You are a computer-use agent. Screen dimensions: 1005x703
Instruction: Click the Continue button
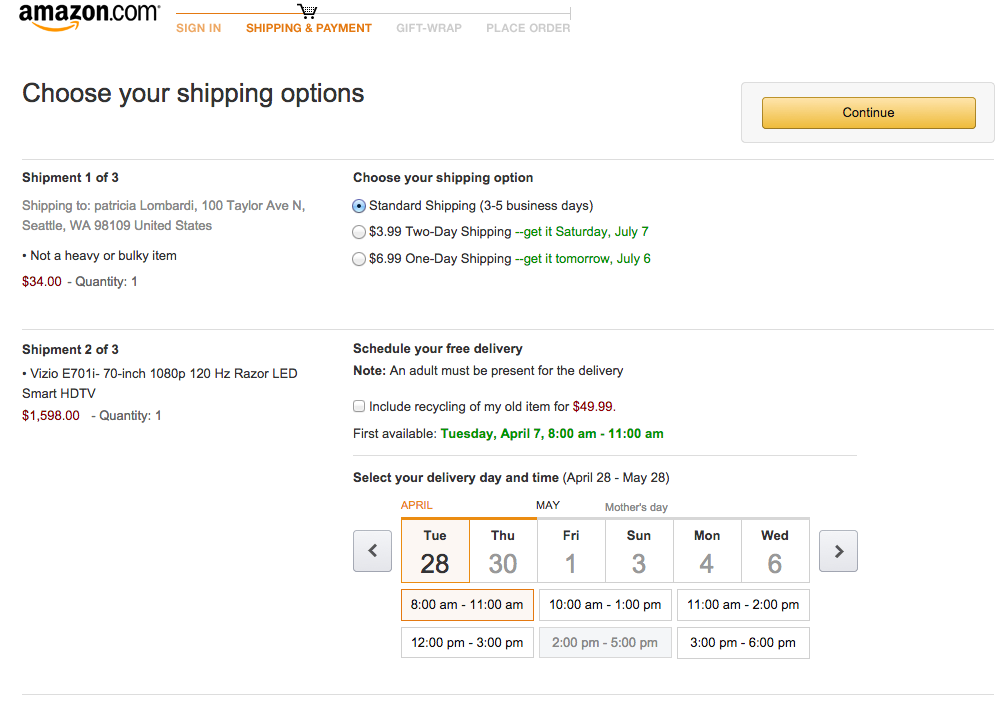(x=868, y=113)
